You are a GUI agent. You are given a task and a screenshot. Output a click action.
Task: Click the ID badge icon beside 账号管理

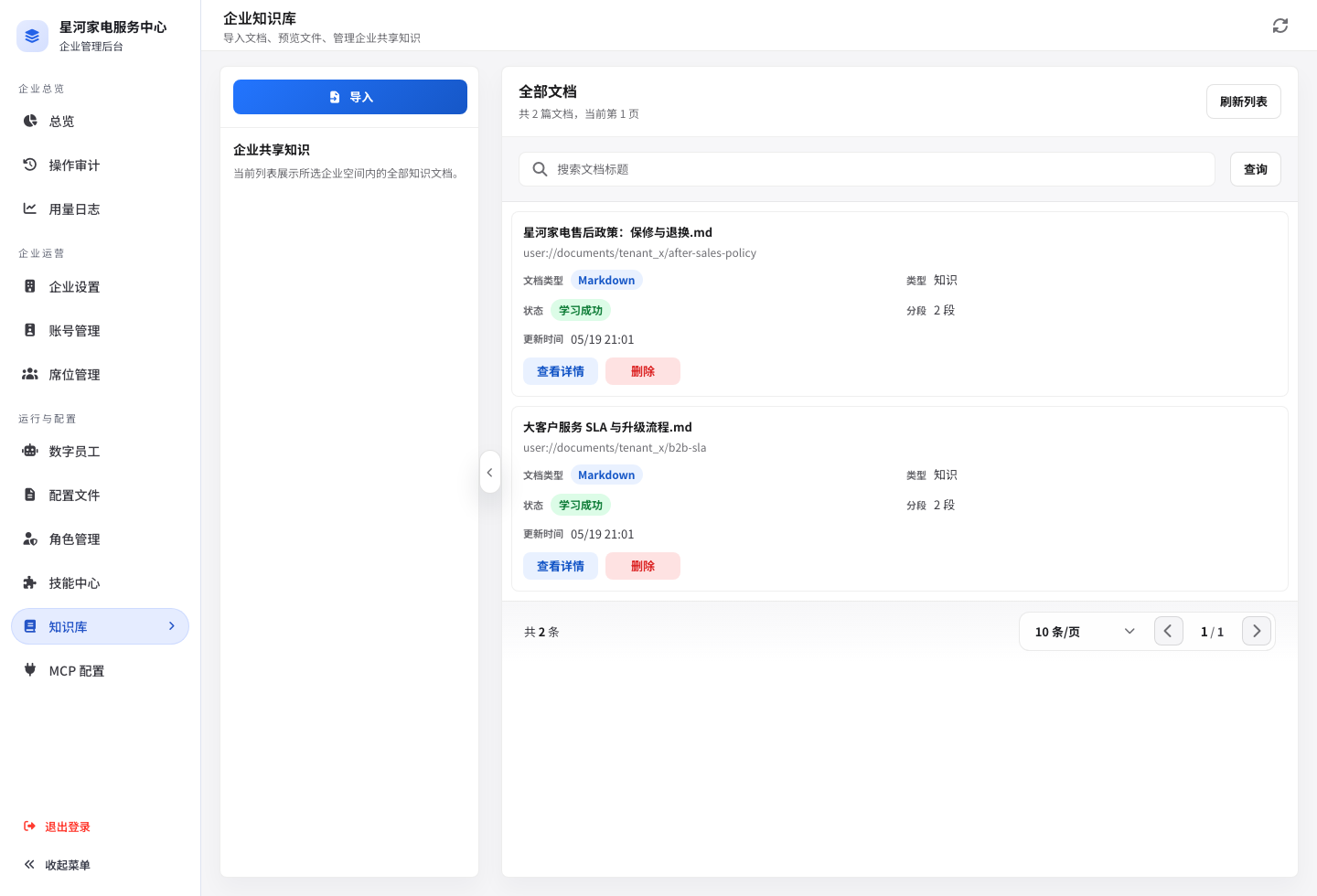pos(30,330)
